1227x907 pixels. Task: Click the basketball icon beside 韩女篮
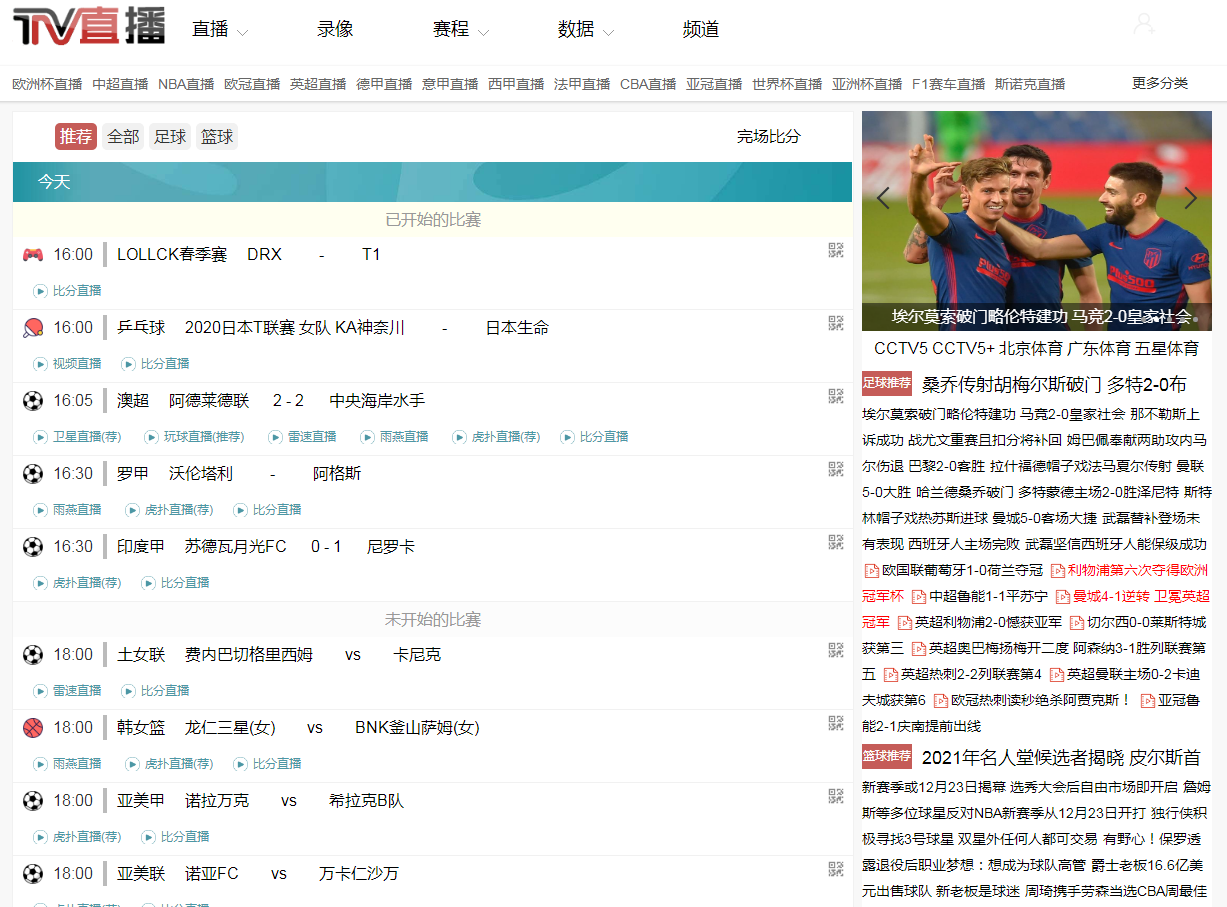click(33, 728)
